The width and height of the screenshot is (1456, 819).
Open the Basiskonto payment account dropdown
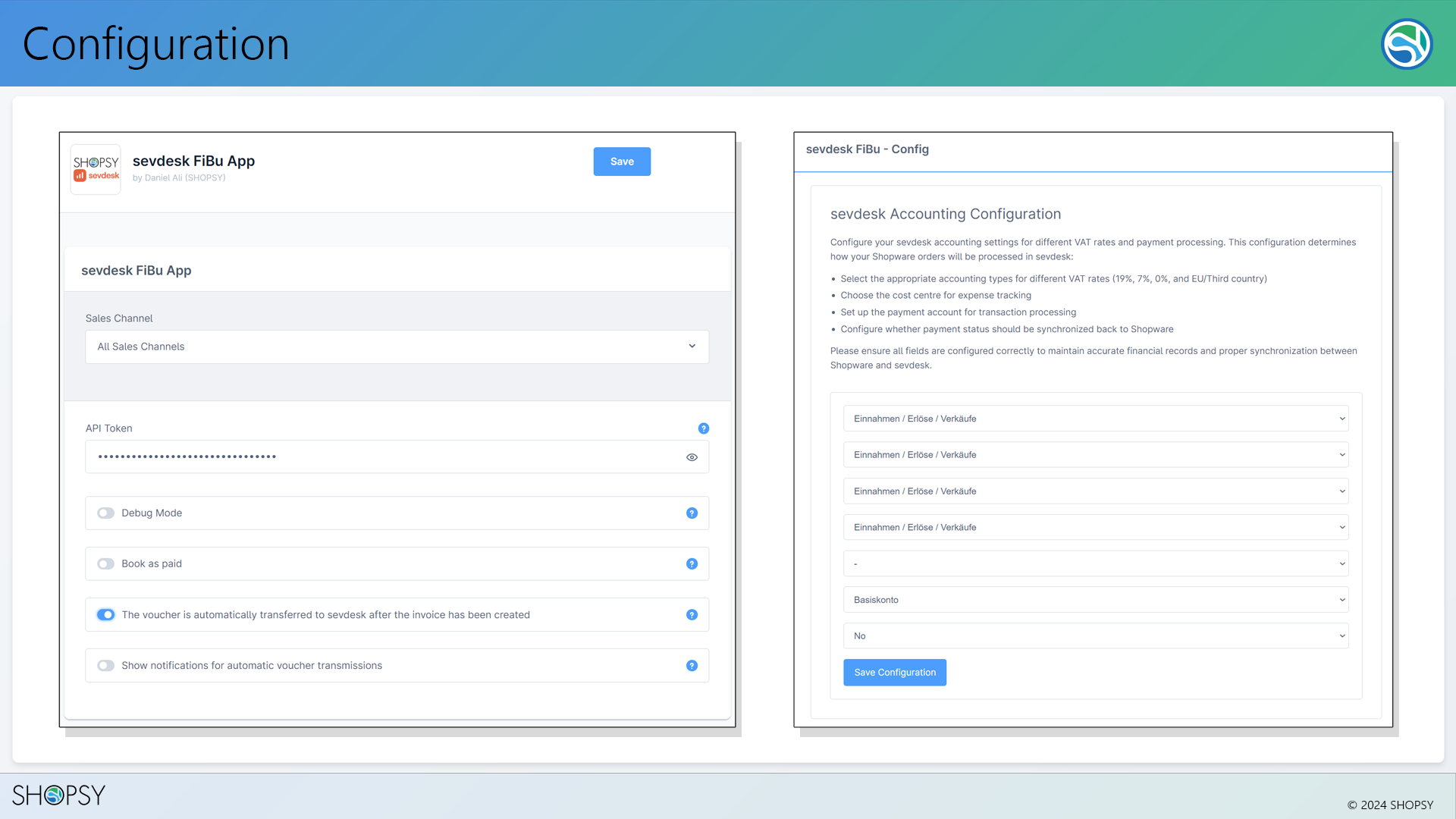click(x=1096, y=600)
